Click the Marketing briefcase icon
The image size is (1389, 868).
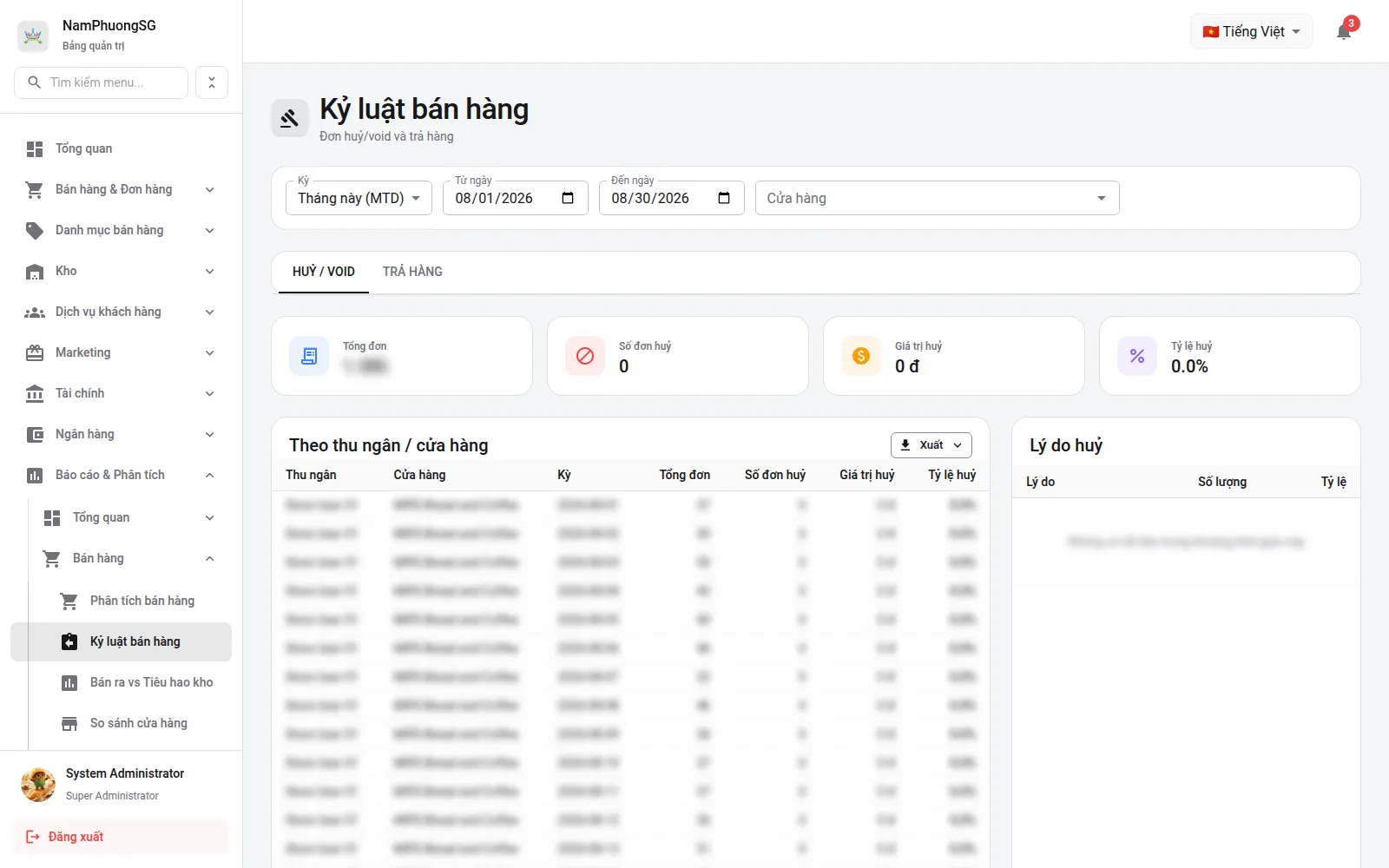click(x=35, y=353)
